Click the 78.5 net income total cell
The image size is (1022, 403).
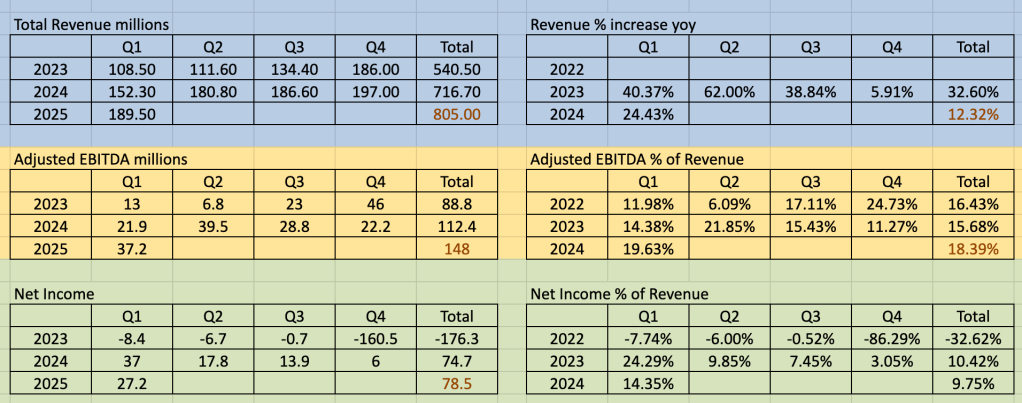tap(457, 384)
